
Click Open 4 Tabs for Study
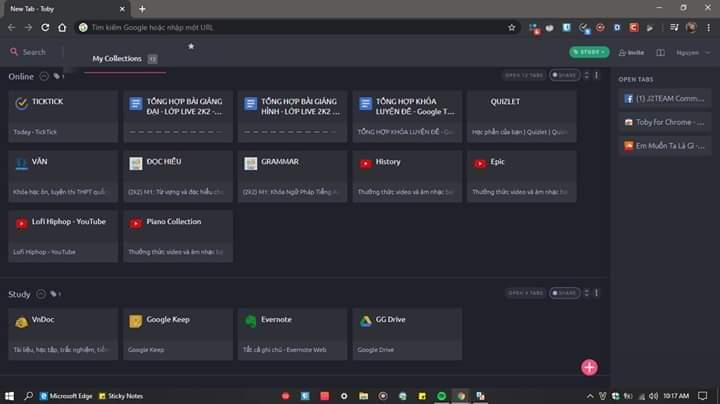tap(525, 292)
